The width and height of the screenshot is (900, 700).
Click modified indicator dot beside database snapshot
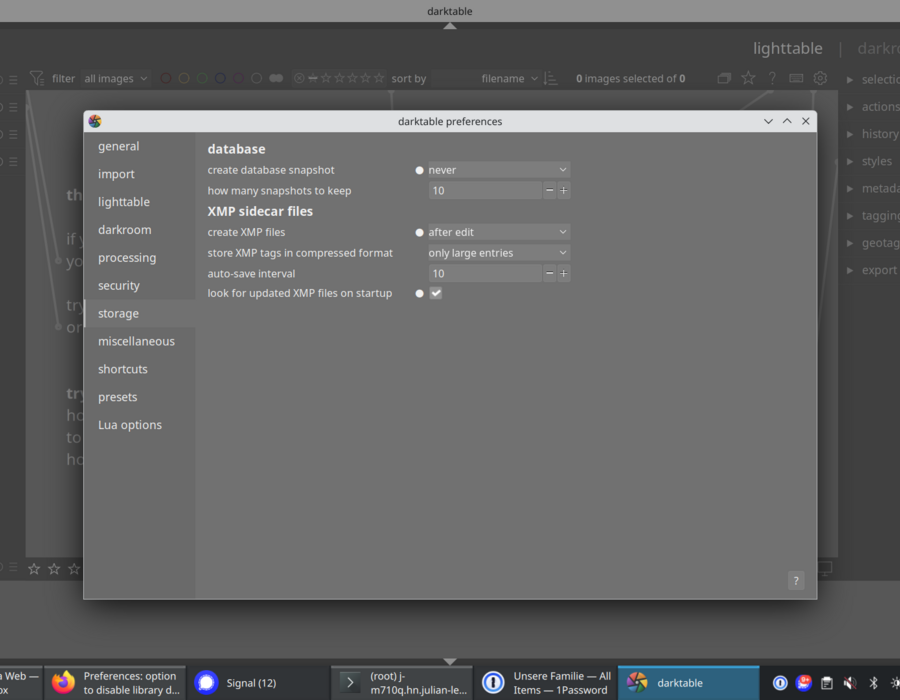point(419,170)
